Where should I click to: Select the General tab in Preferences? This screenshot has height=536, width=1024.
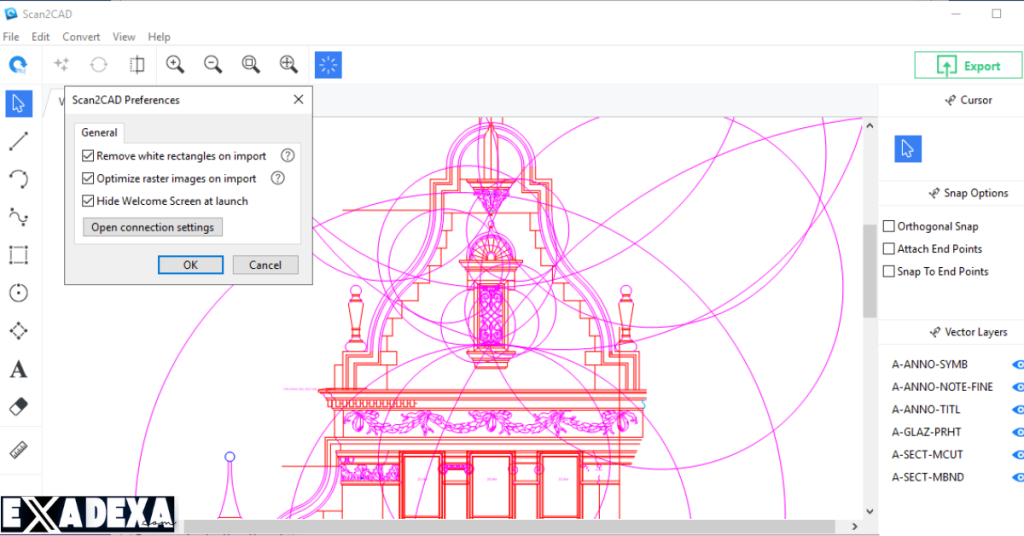point(99,133)
